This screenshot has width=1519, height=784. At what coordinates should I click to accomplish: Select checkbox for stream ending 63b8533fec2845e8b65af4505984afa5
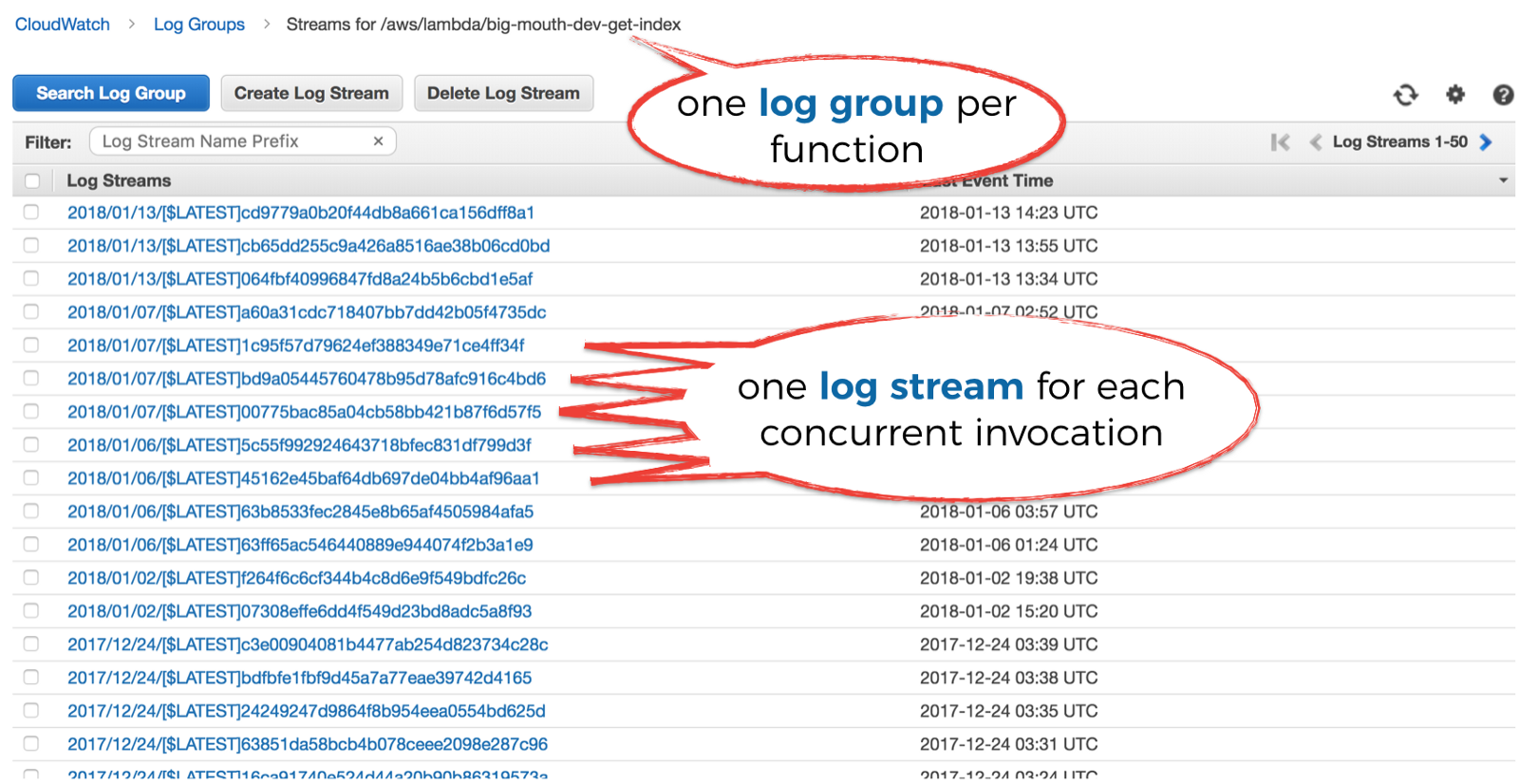[x=31, y=512]
